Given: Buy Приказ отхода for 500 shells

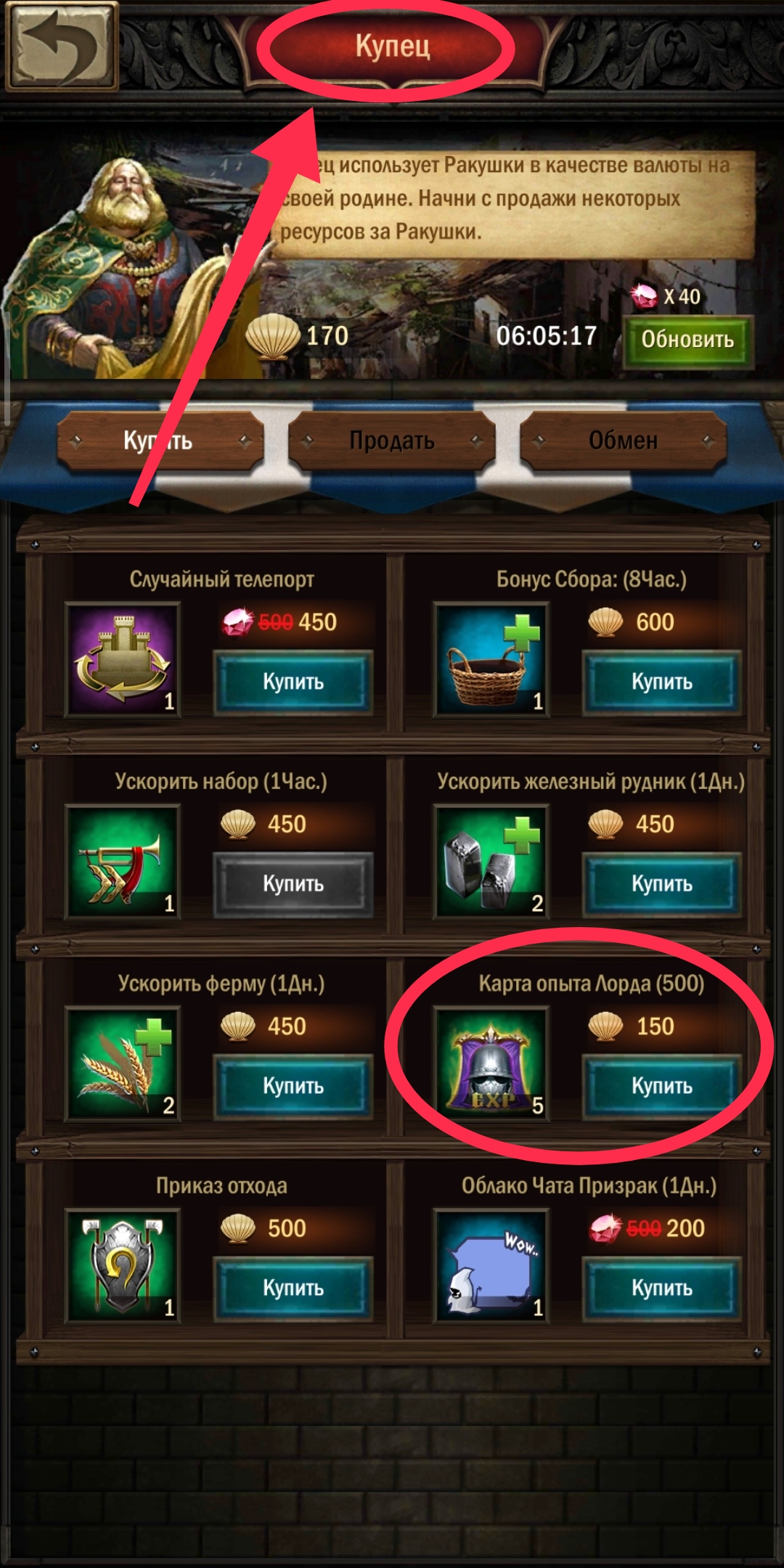Looking at the screenshot, I should click(293, 1288).
